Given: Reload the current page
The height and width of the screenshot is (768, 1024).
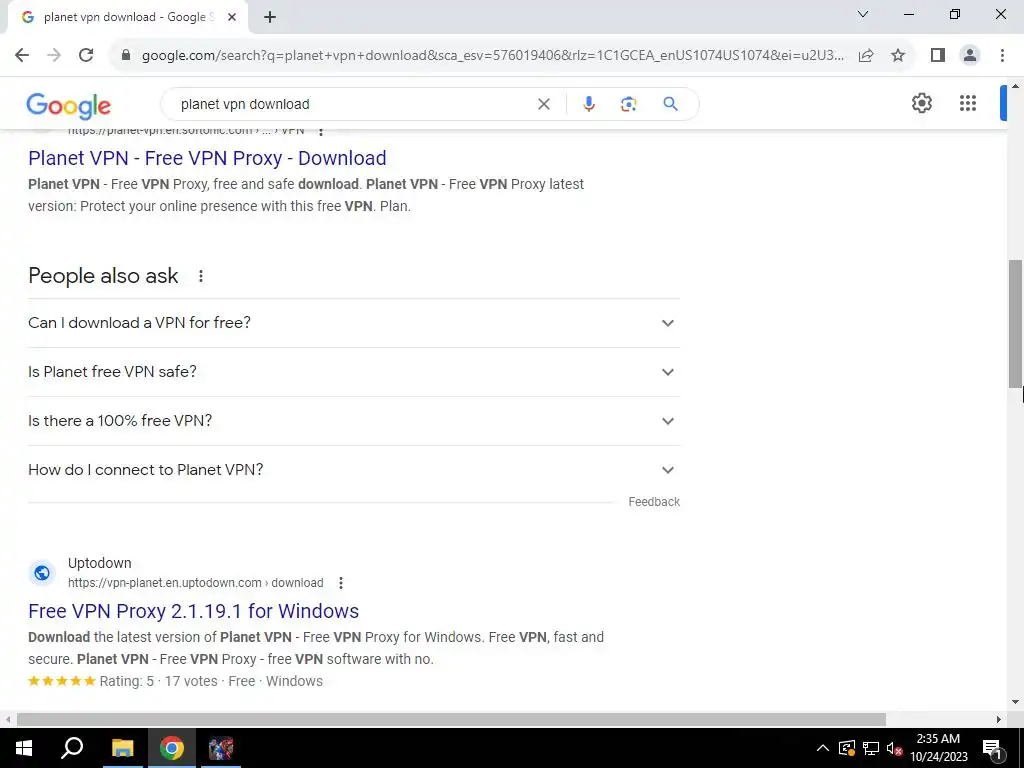Looking at the screenshot, I should (x=86, y=56).
